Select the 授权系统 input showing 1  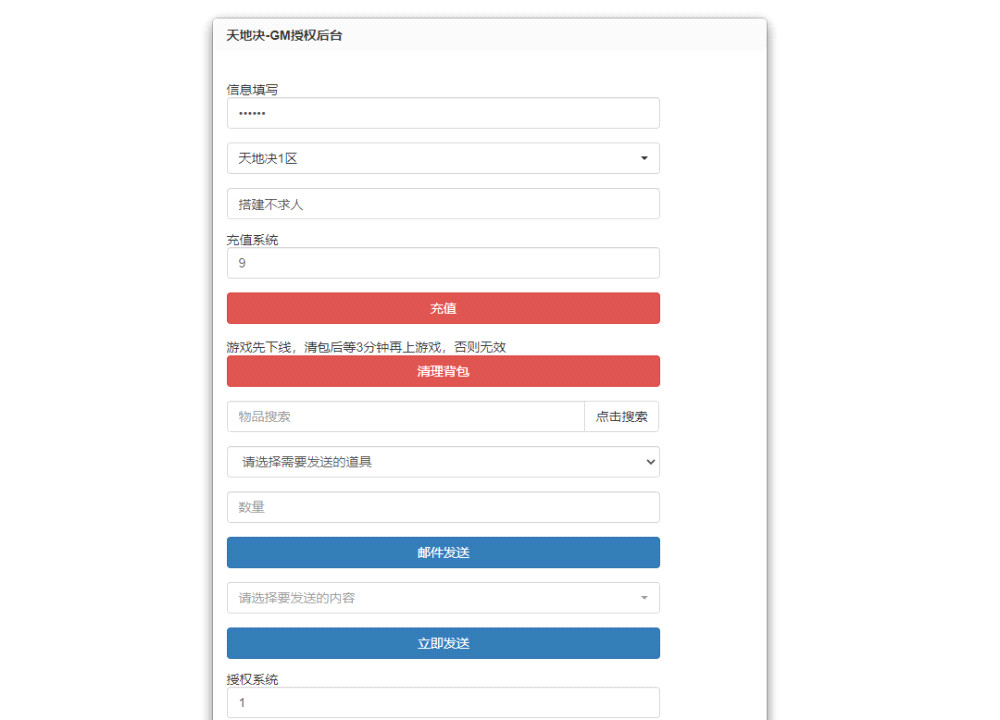pyautogui.click(x=443, y=702)
